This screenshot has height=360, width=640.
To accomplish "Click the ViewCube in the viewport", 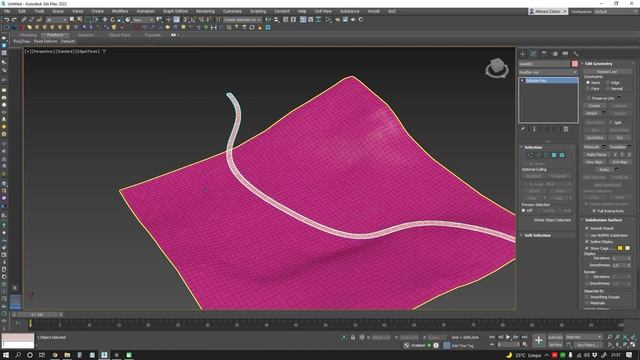I will tap(497, 68).
